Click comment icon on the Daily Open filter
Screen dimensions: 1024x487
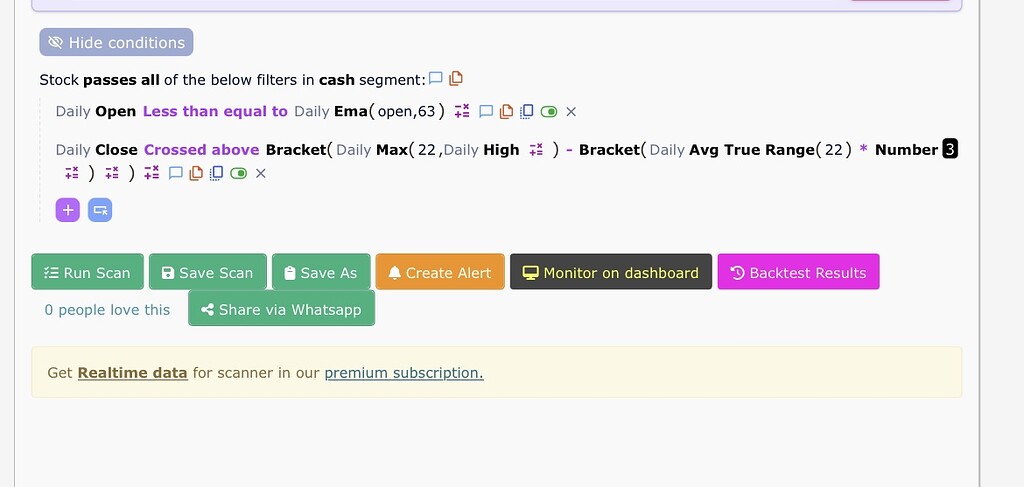tap(486, 111)
